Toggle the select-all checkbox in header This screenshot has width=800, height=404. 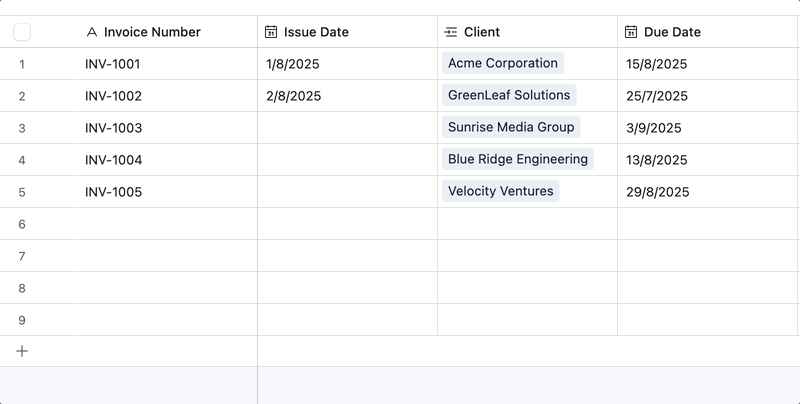(x=22, y=32)
